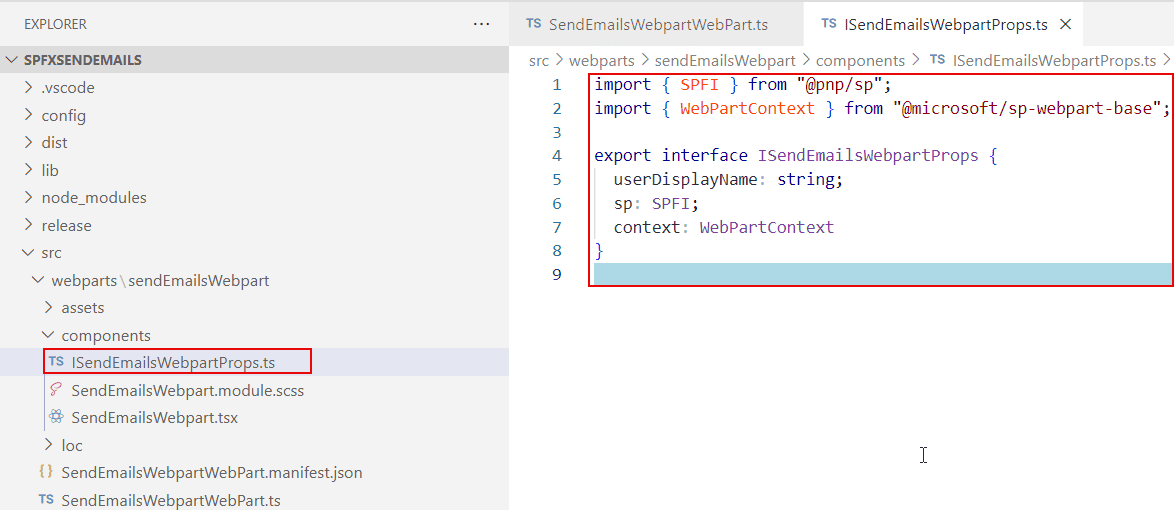Expand the release folder chevron
This screenshot has width=1174, height=510.
(28, 225)
